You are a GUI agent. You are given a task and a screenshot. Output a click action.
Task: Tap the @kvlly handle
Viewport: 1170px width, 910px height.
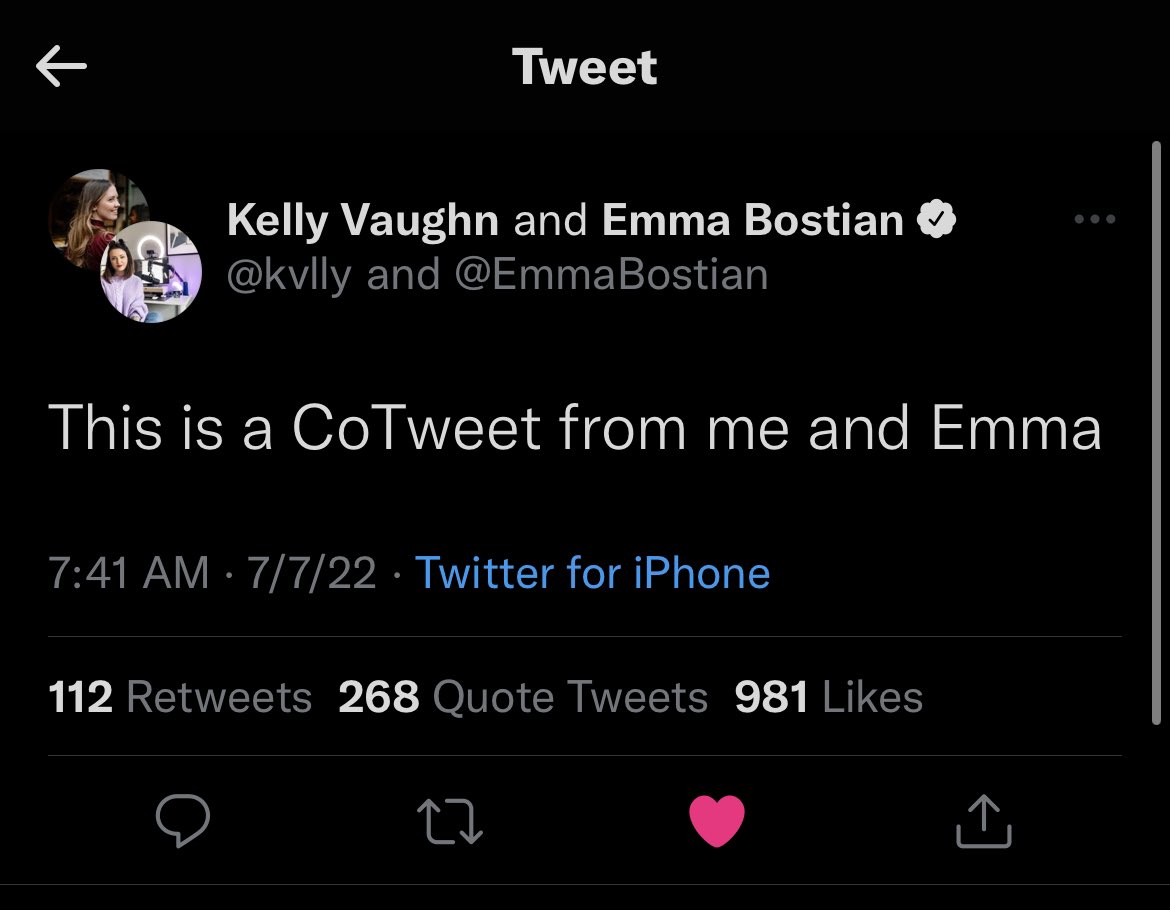[x=289, y=274]
